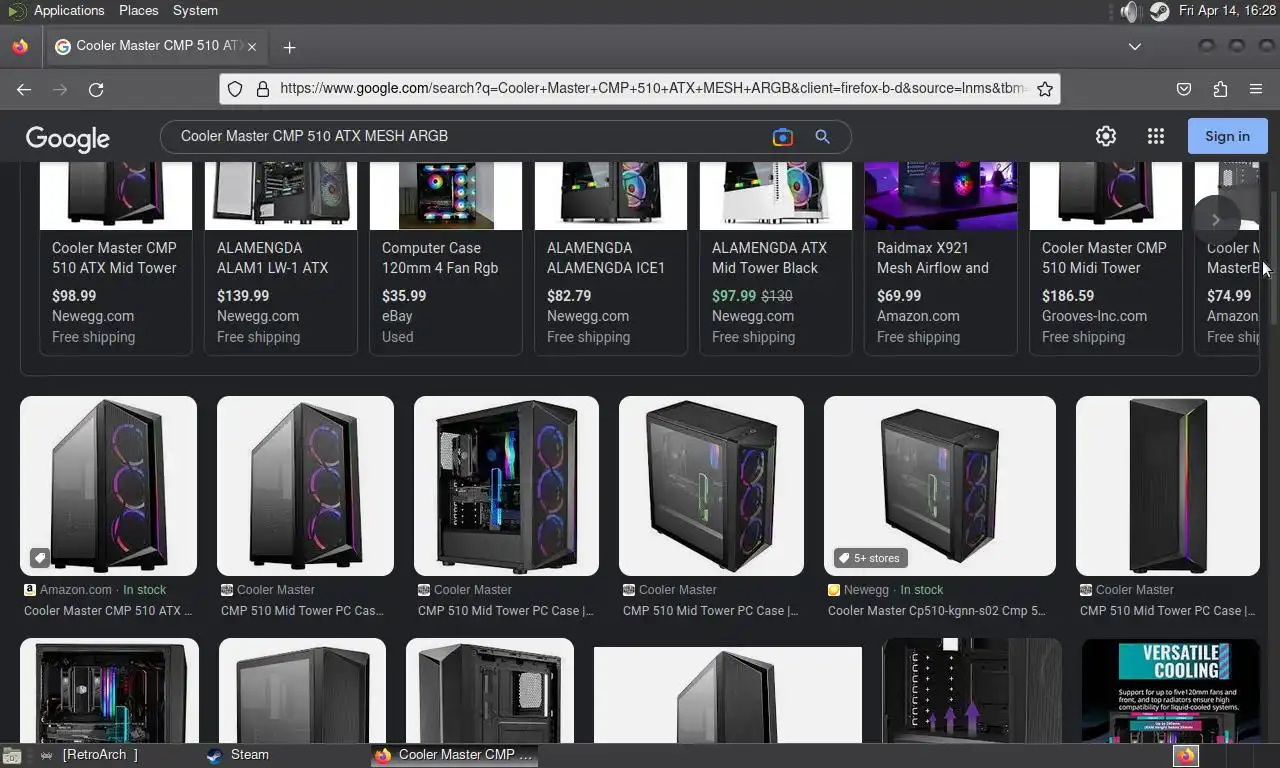Open the list all tabs dropdown
Viewport: 1280px width, 768px height.
pyautogui.click(x=1135, y=47)
